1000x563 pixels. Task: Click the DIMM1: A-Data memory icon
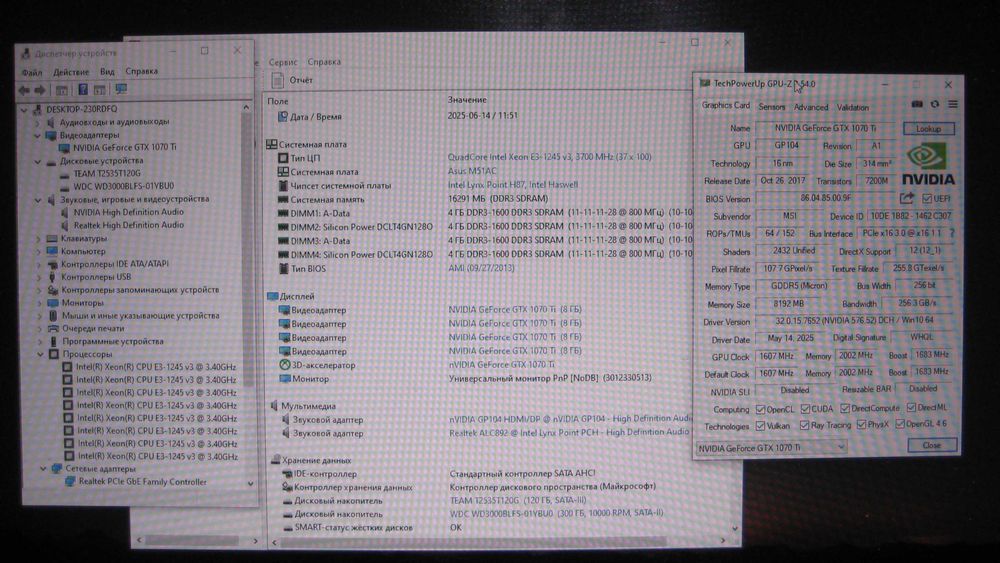283,213
